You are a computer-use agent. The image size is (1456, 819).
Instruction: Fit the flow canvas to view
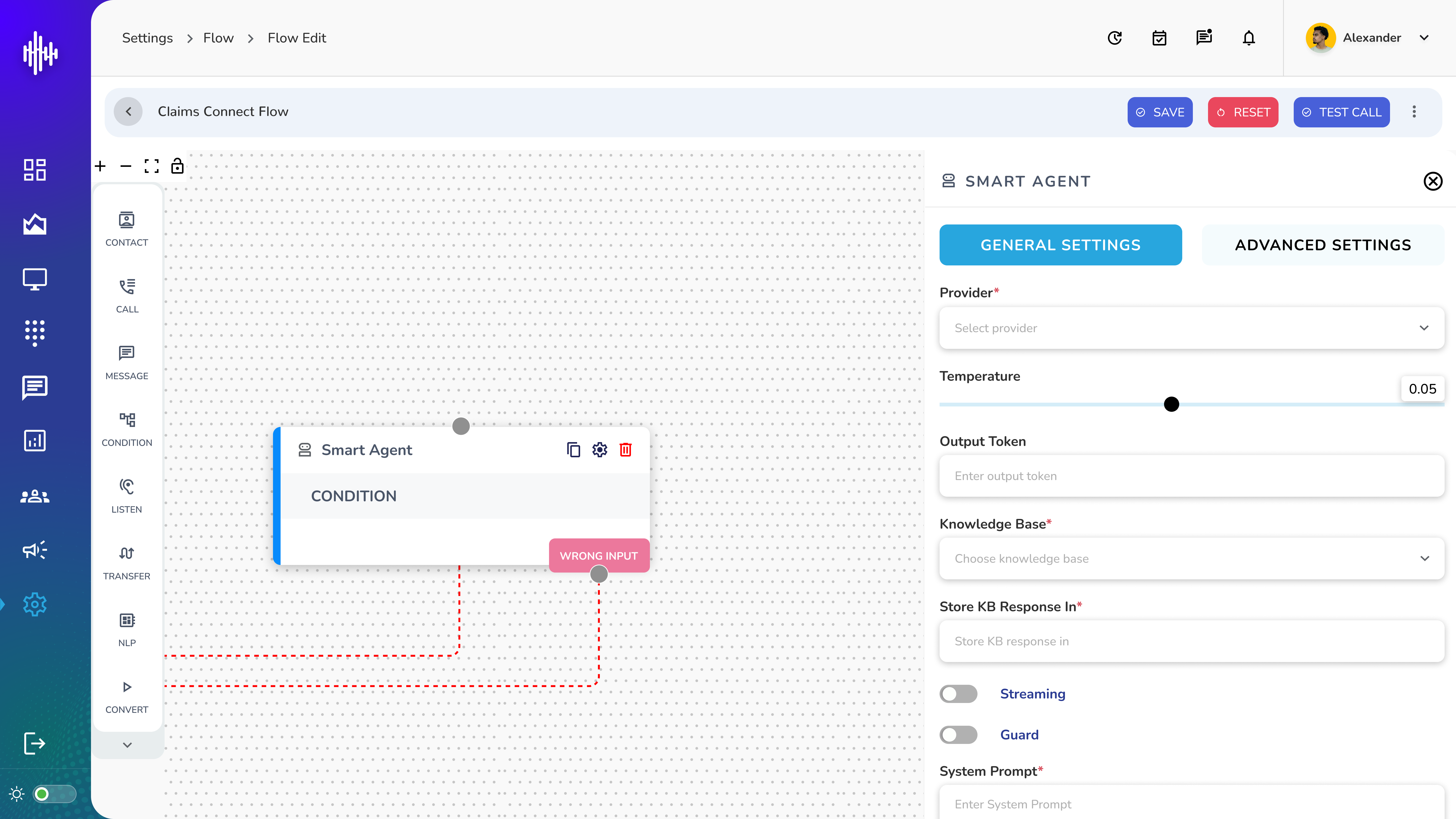(151, 166)
